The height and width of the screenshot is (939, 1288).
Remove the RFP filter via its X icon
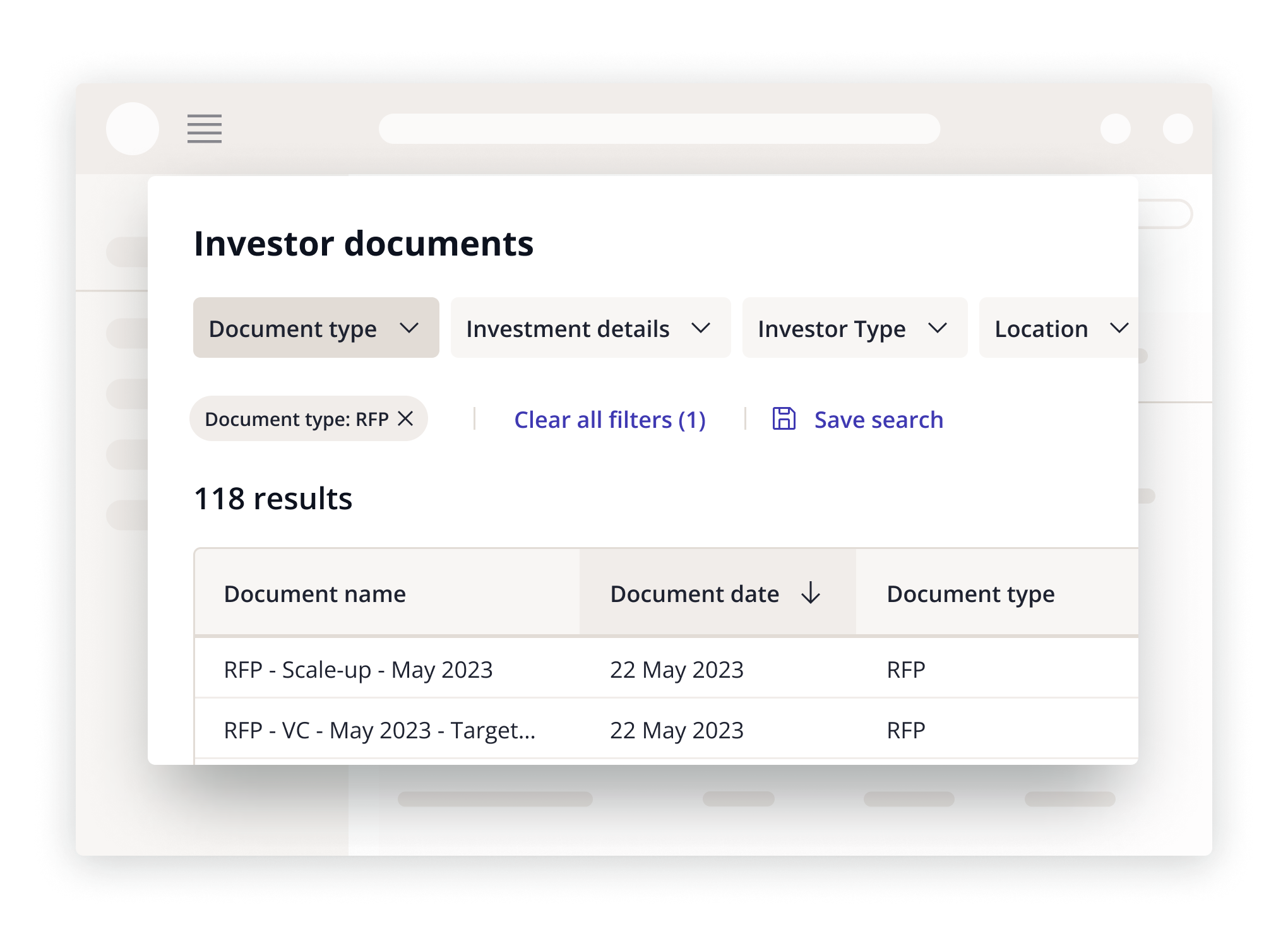407,418
